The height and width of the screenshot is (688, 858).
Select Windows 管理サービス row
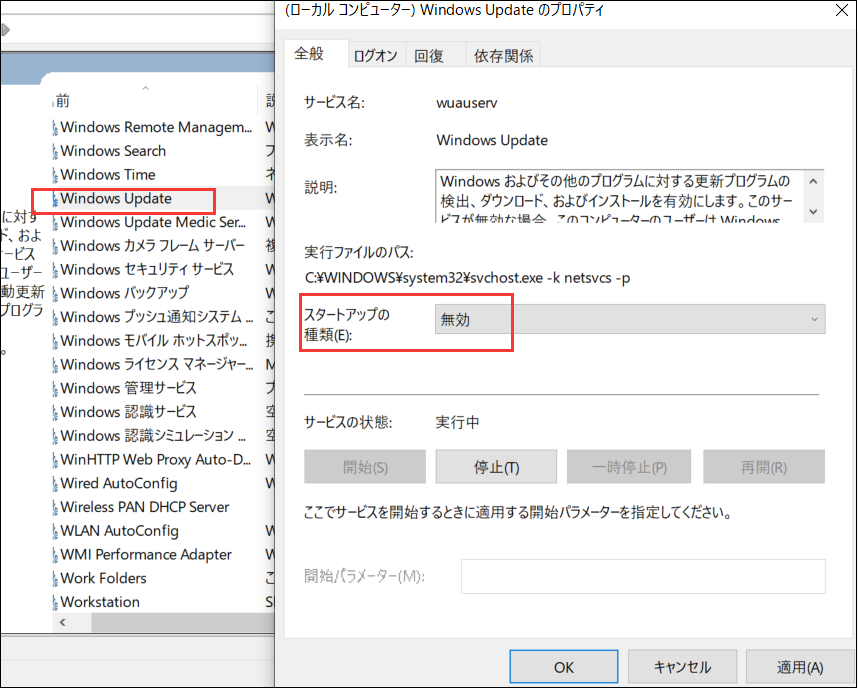click(163, 389)
